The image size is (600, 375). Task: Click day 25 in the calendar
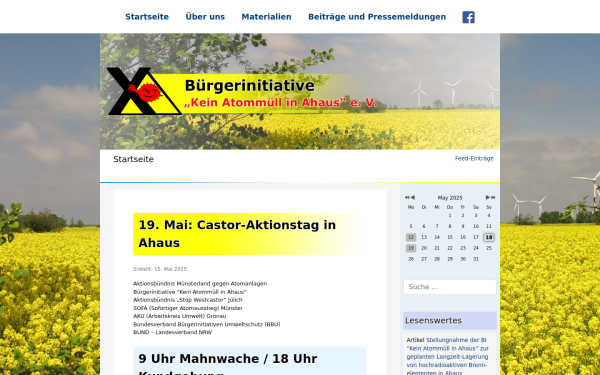(489, 248)
